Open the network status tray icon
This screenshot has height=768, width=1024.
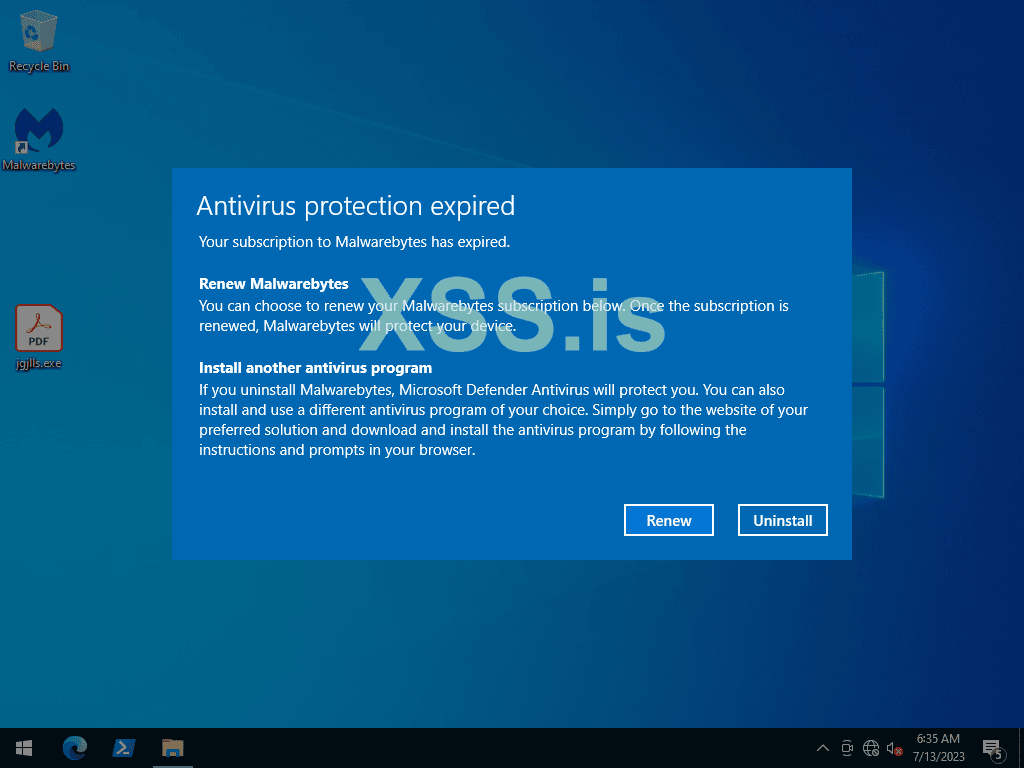tap(871, 748)
